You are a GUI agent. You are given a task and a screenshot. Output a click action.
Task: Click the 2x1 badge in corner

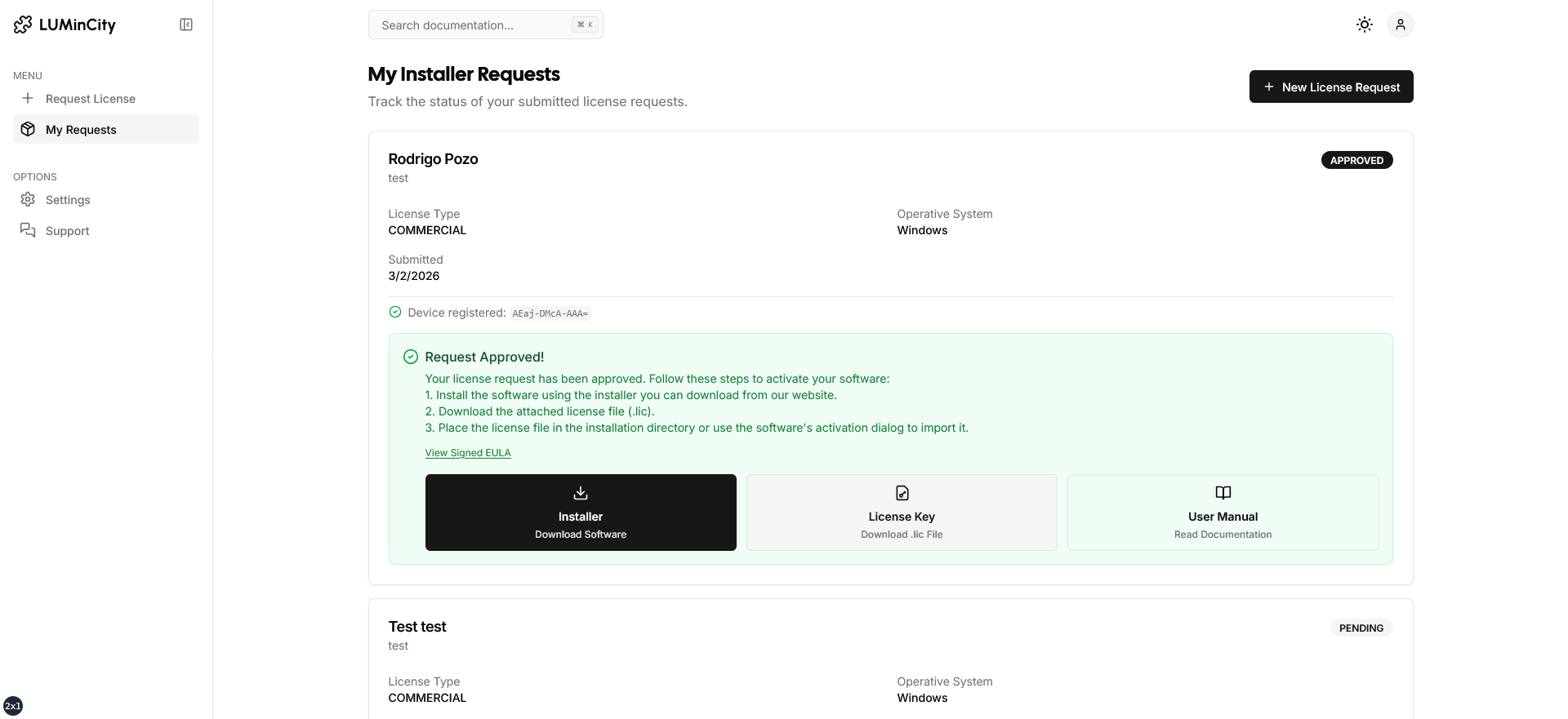coord(13,706)
